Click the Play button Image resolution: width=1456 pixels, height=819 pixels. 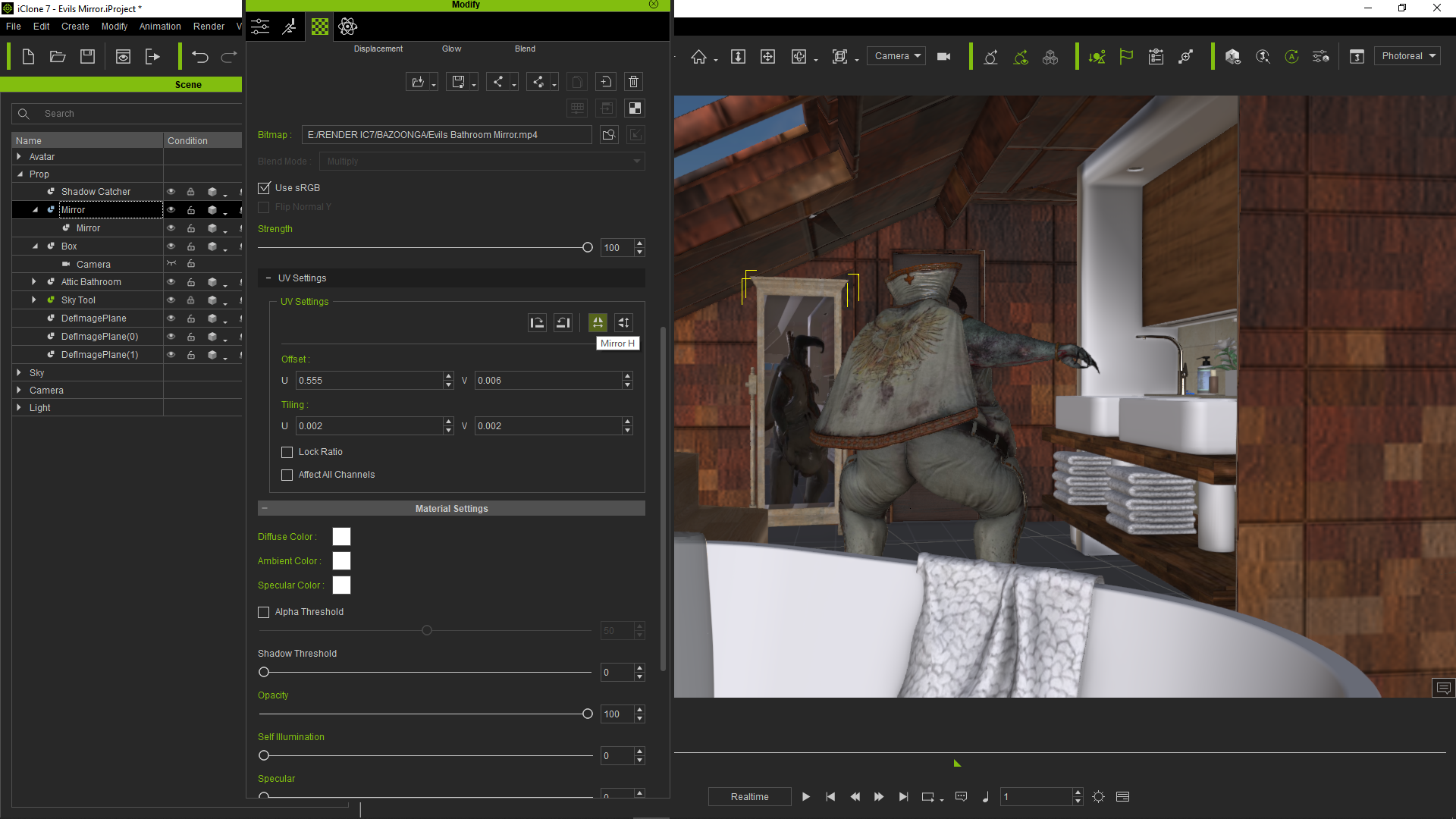pos(806,797)
